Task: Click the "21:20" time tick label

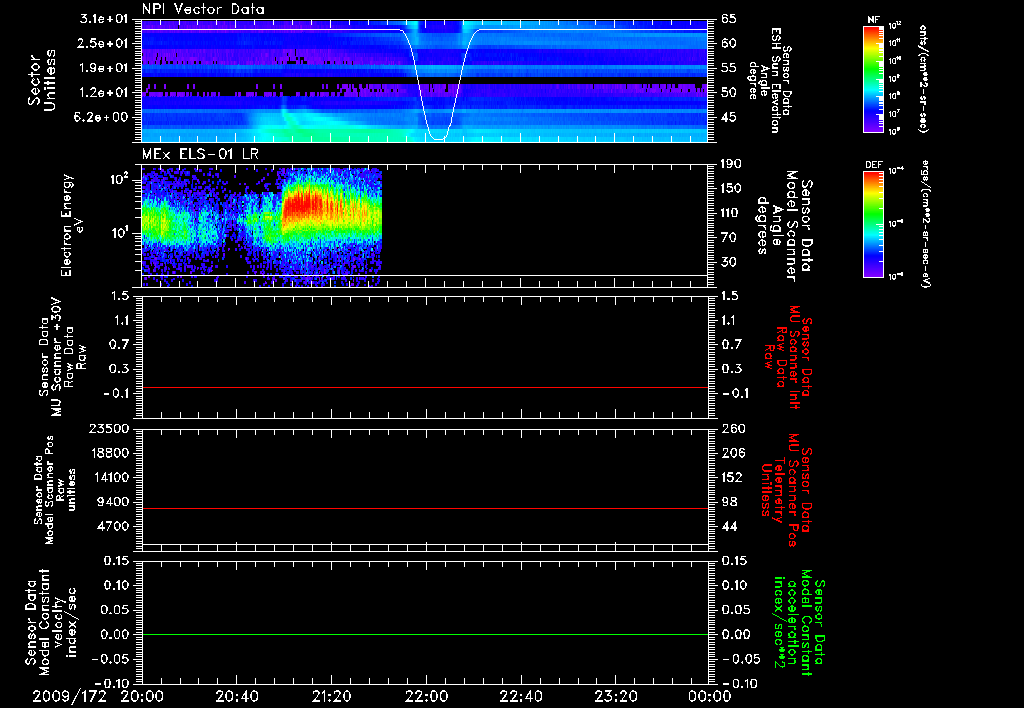Action: pos(332,696)
